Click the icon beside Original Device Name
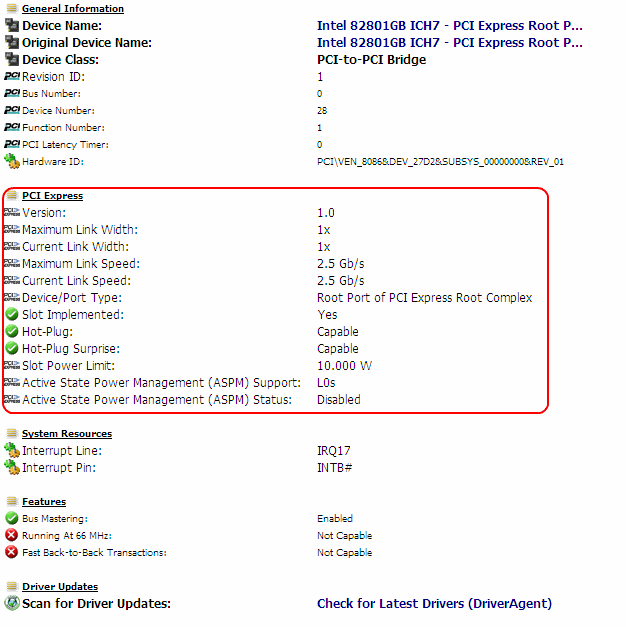Screen dimensions: 626x627 click(x=12, y=42)
